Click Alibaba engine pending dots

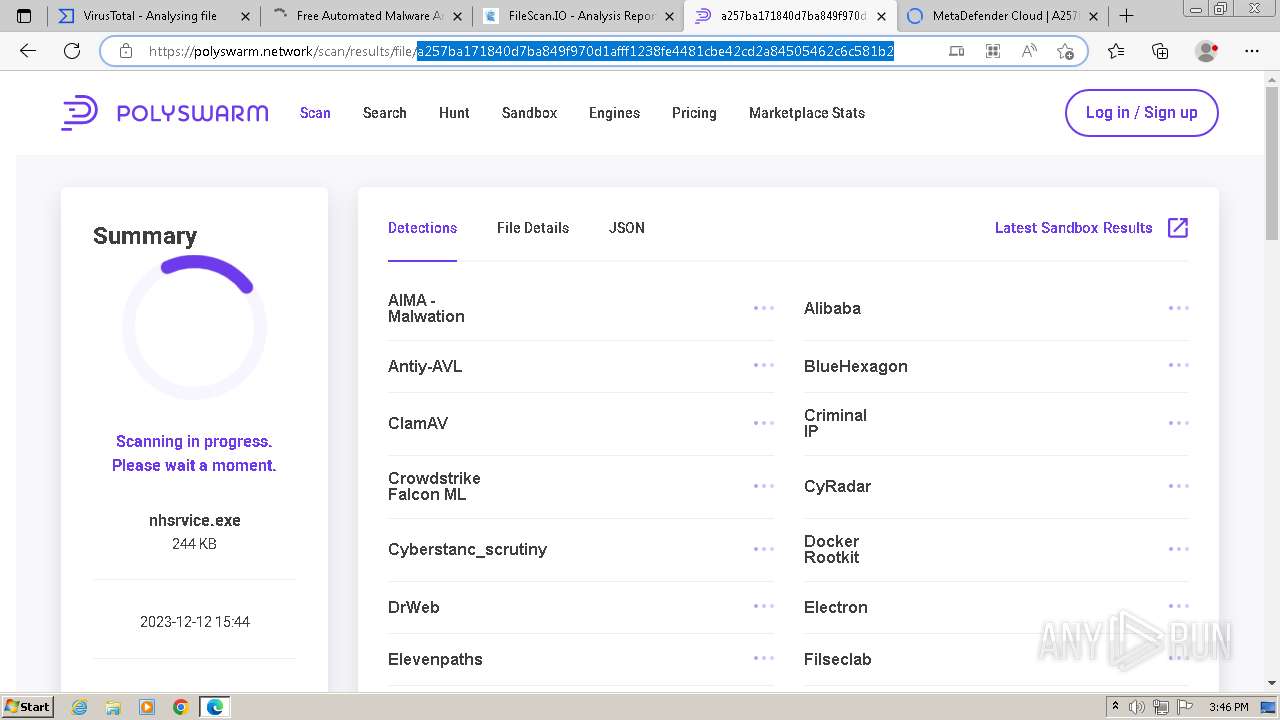coord(1179,308)
